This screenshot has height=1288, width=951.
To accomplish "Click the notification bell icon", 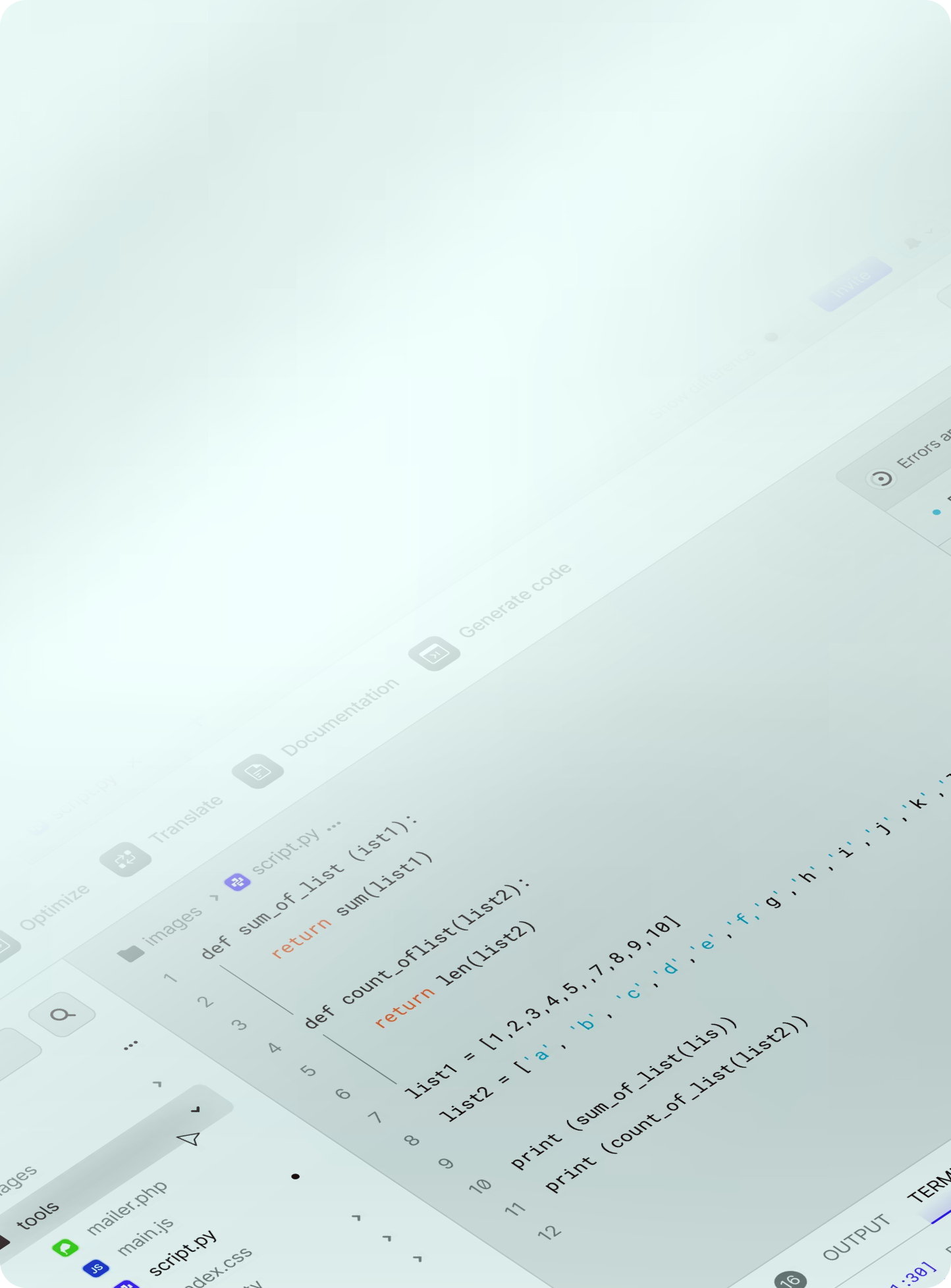I will [x=911, y=243].
